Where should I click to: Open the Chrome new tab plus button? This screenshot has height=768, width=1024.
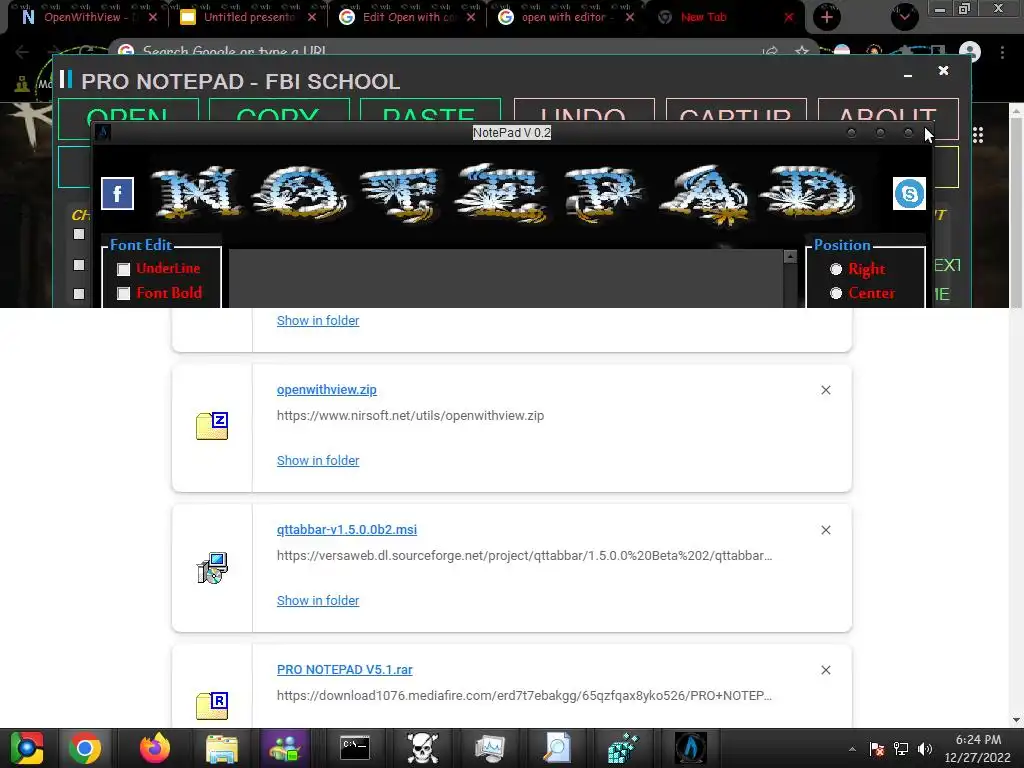pyautogui.click(x=827, y=17)
